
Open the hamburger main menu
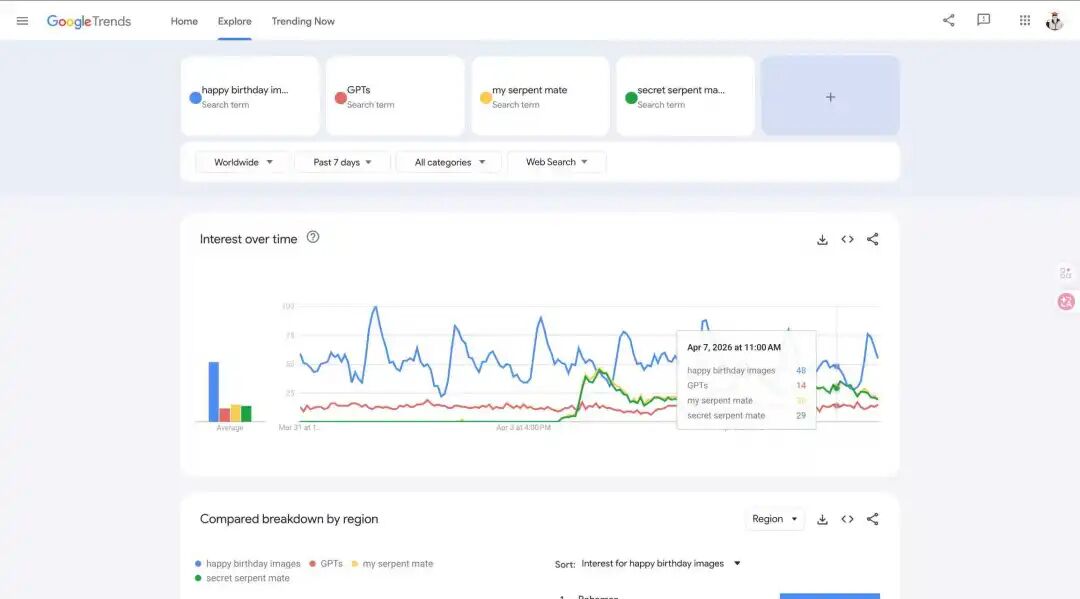pyautogui.click(x=22, y=21)
